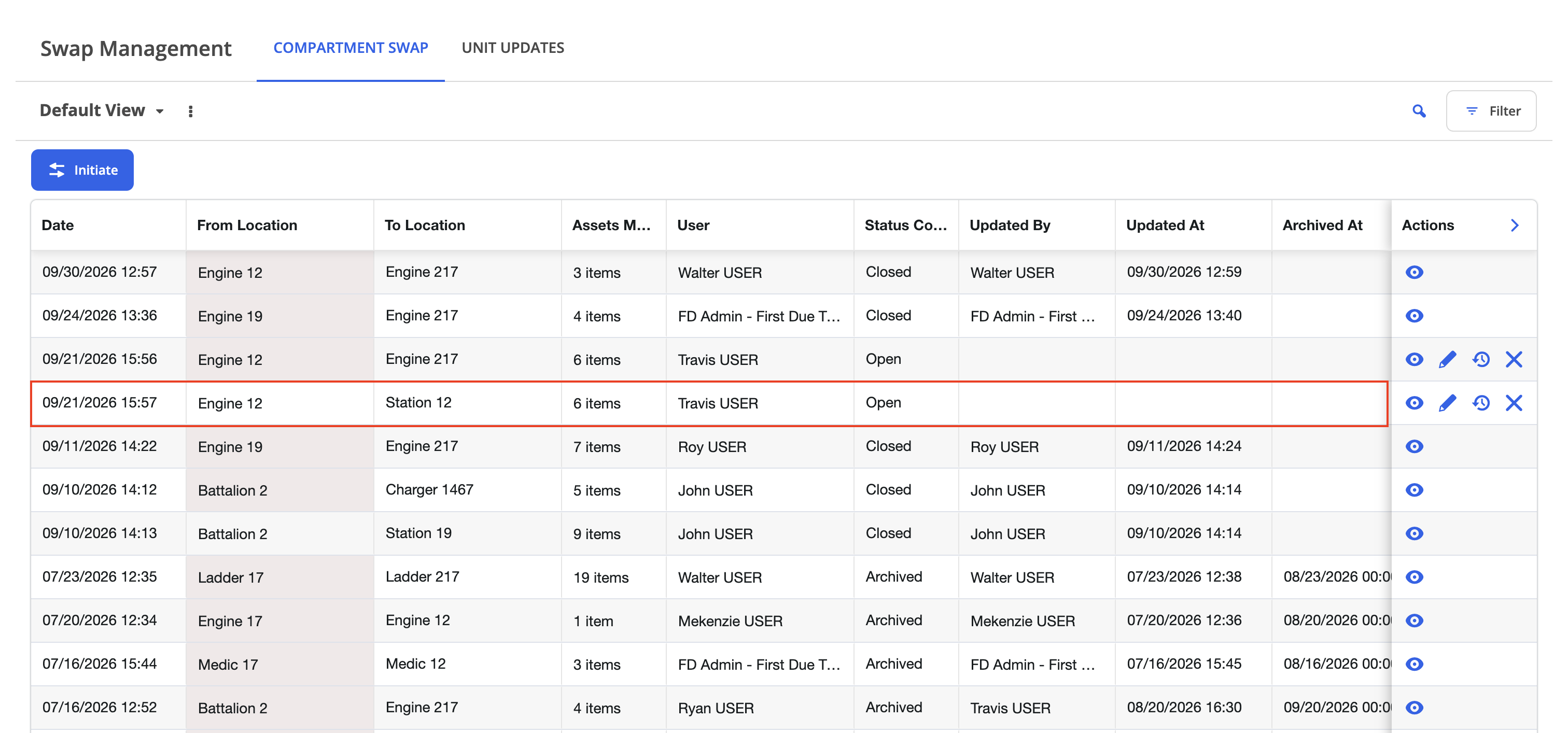The height and width of the screenshot is (733, 1568).
Task: Click the Medic 17 from-location cell
Action: (280, 664)
